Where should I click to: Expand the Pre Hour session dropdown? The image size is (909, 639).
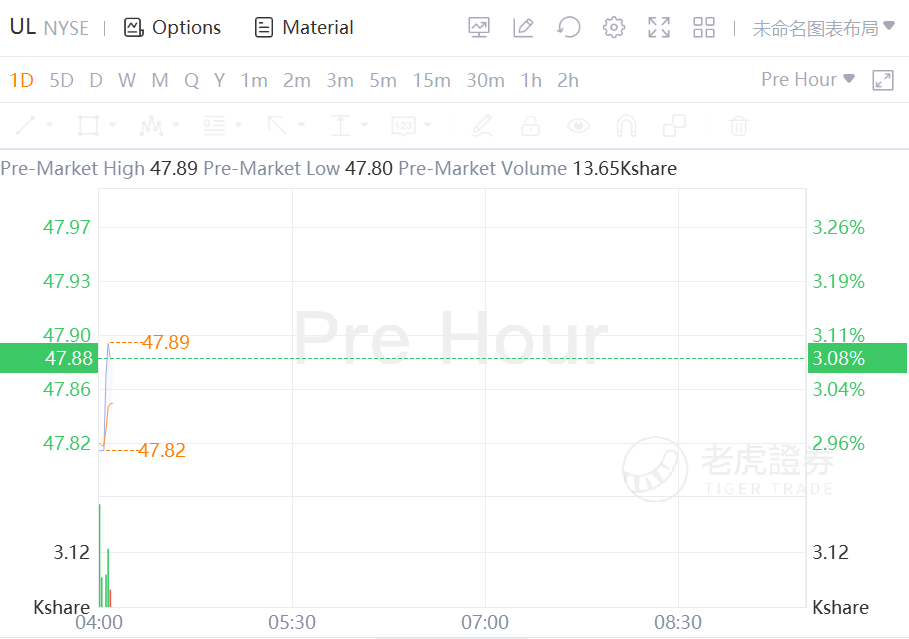[808, 80]
